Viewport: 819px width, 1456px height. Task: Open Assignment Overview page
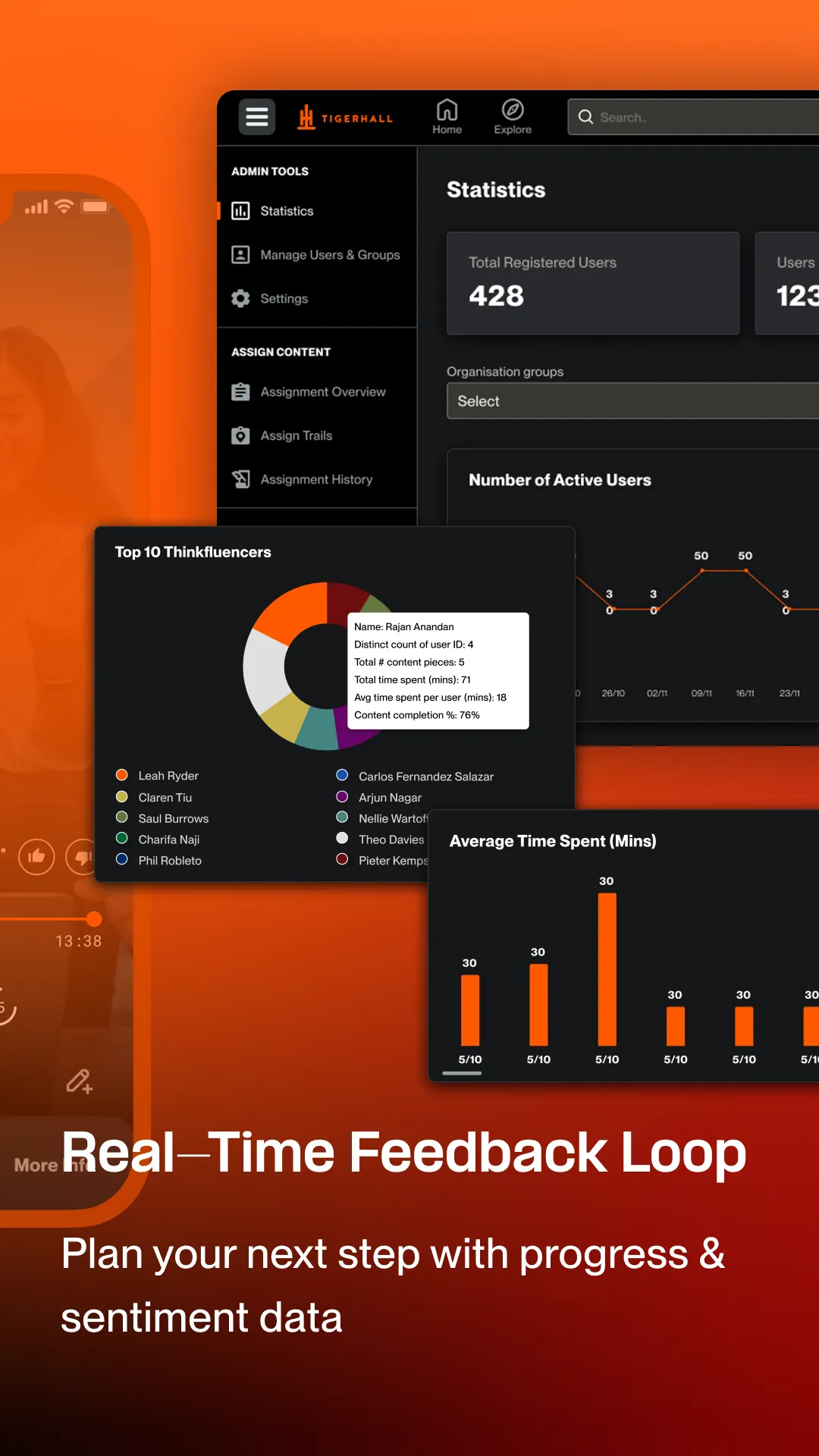pos(323,392)
